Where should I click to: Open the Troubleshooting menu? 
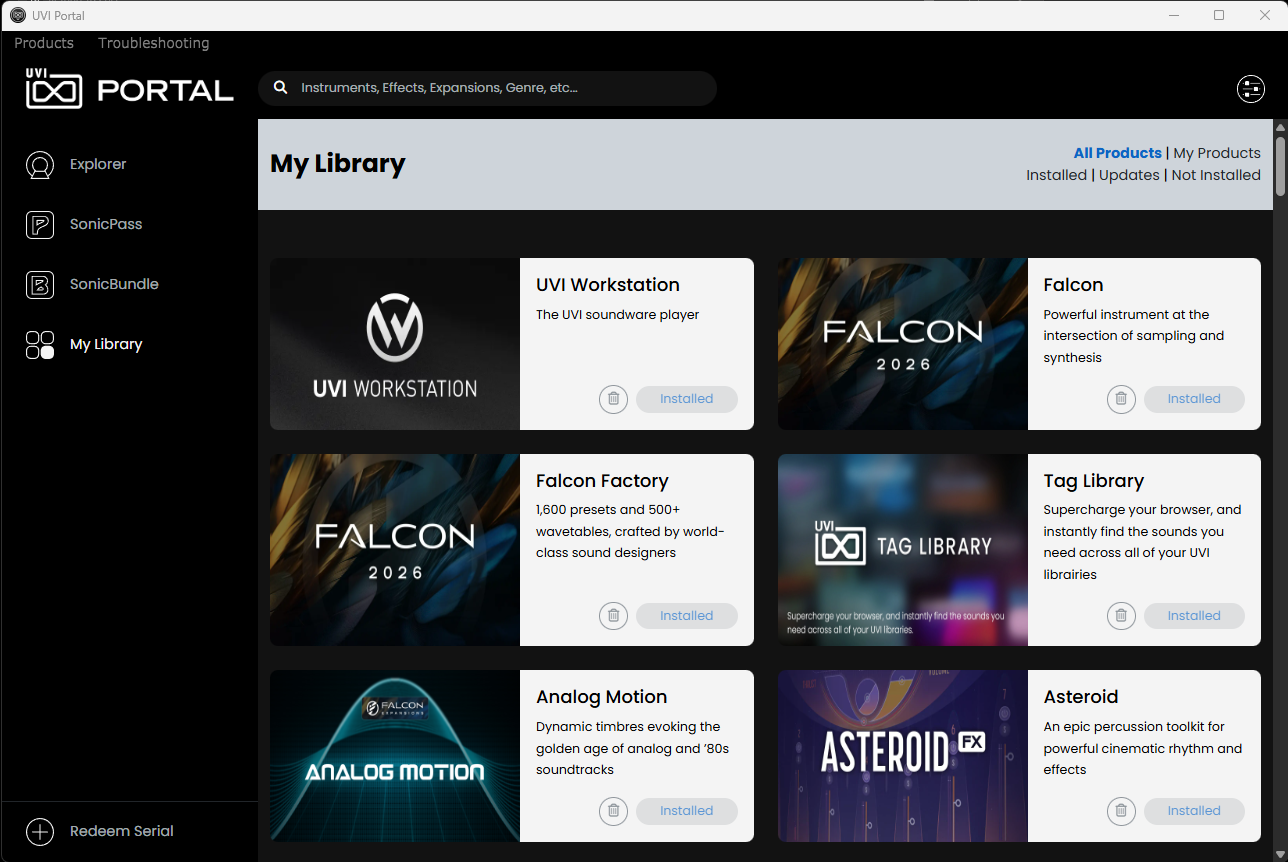pos(154,43)
